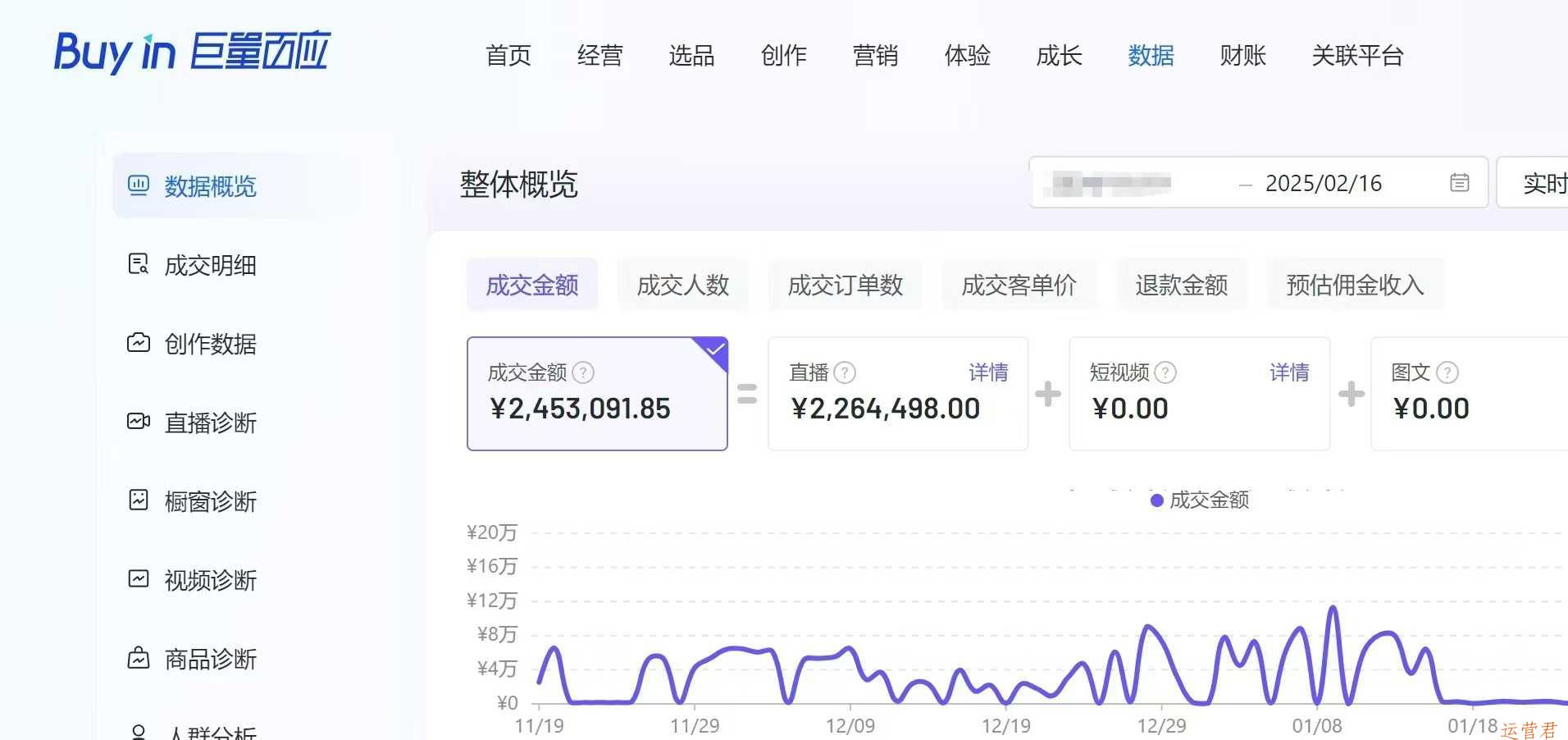Click the ¥20万 y-axis label

(x=492, y=532)
